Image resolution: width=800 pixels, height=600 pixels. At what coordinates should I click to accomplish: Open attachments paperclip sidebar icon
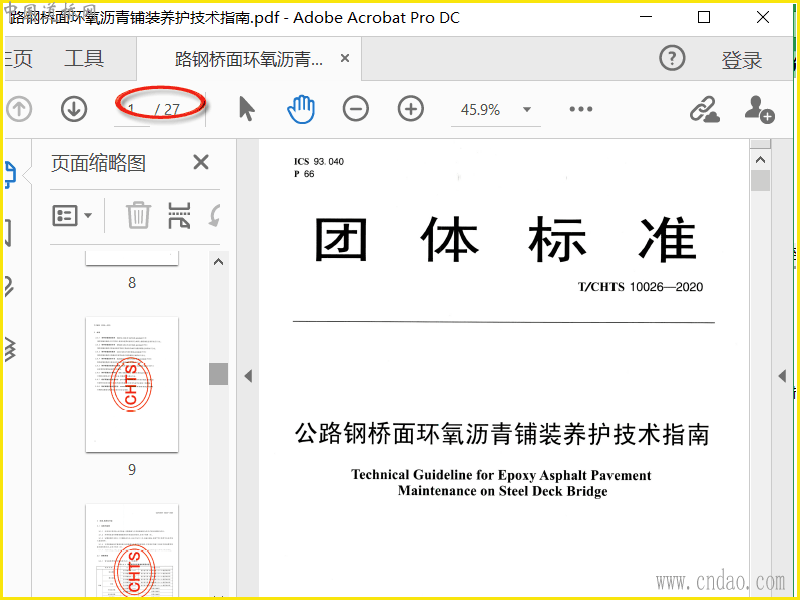[x=9, y=287]
